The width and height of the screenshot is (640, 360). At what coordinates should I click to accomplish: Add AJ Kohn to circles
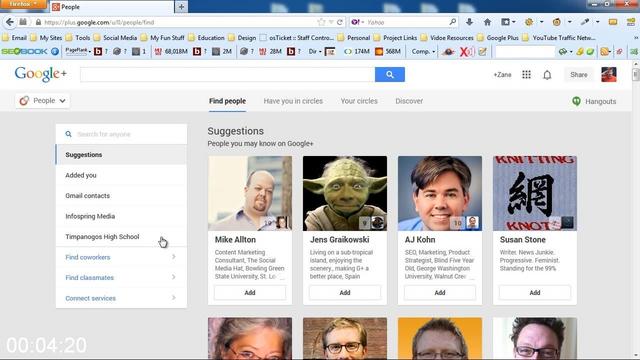(x=440, y=293)
